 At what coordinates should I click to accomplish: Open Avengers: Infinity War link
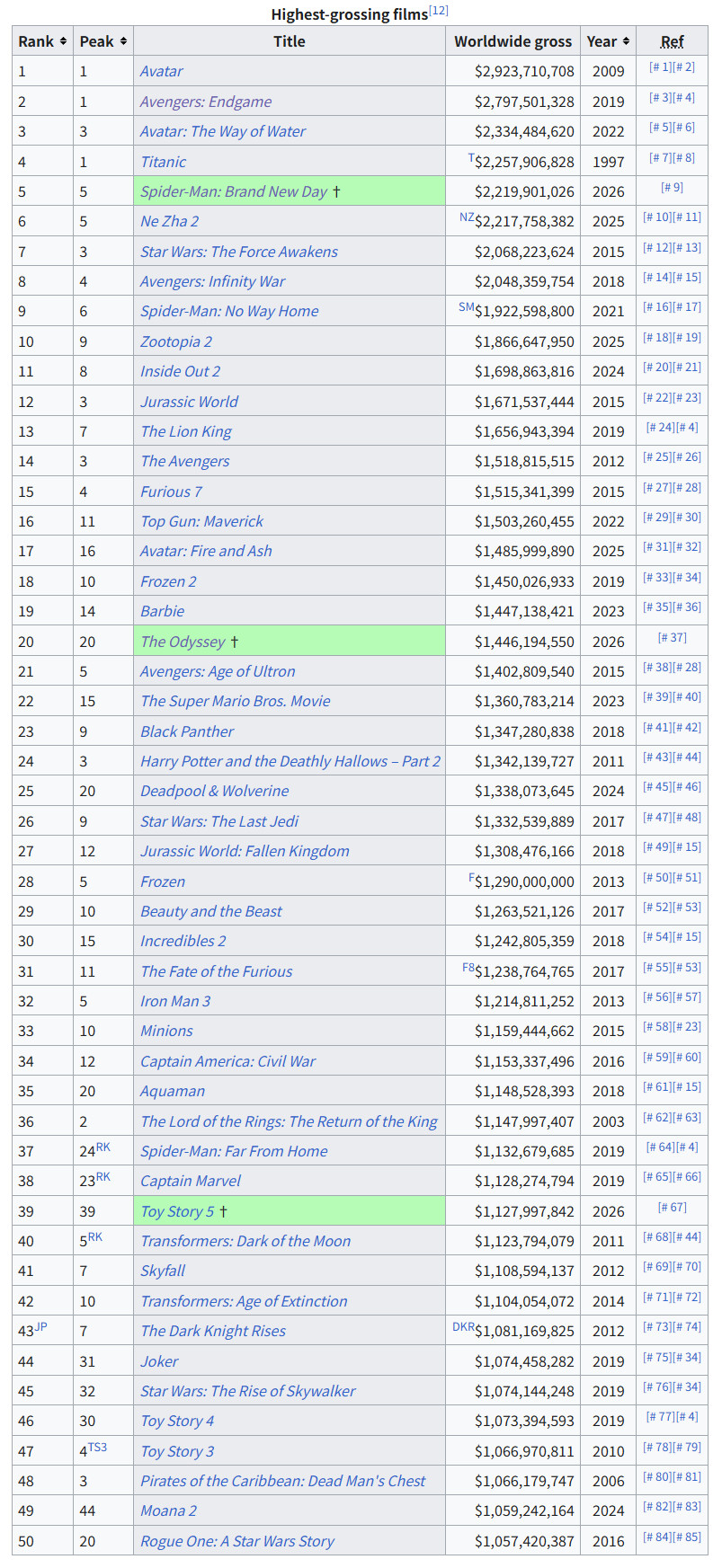[x=213, y=281]
